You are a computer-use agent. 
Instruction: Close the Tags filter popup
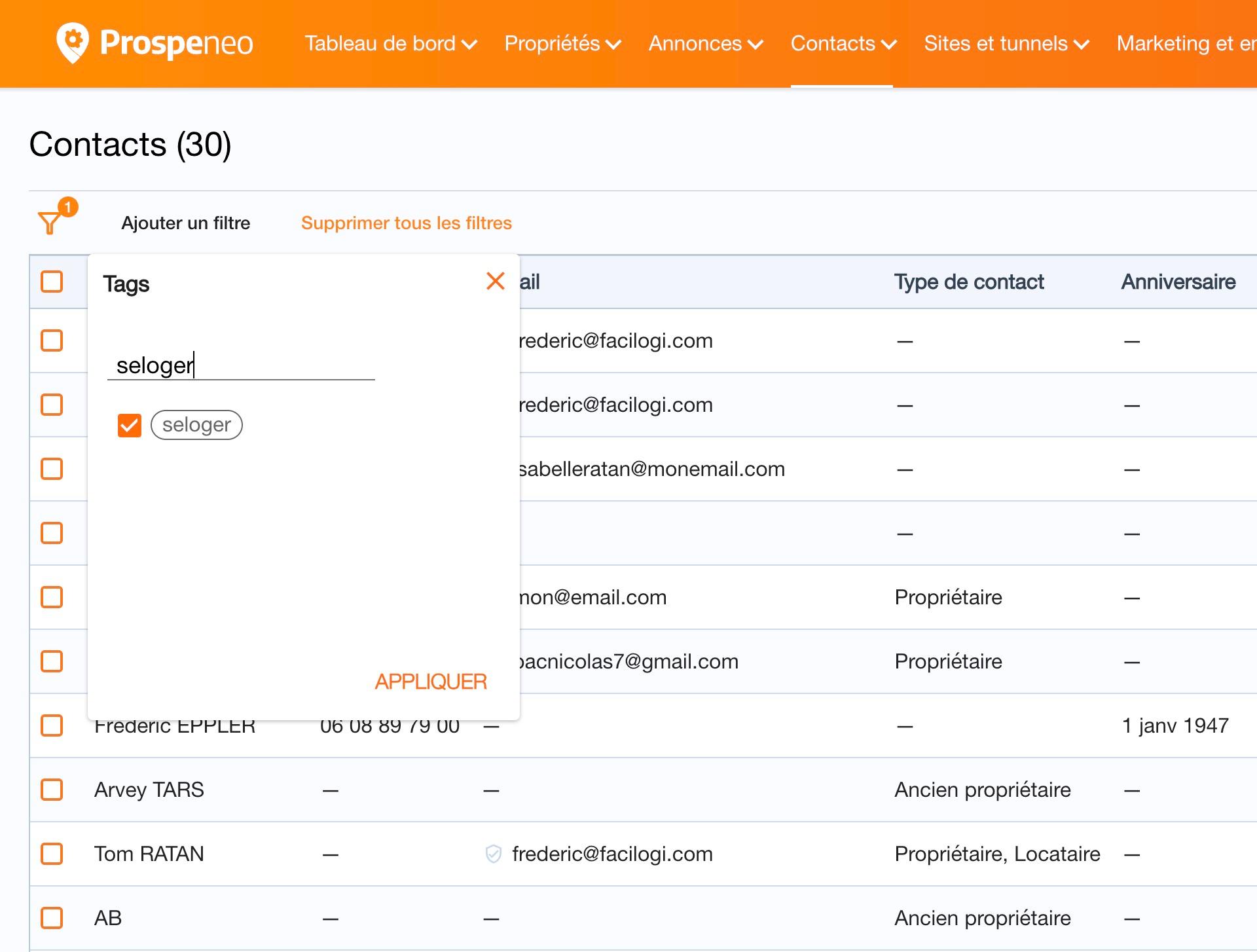(x=496, y=282)
